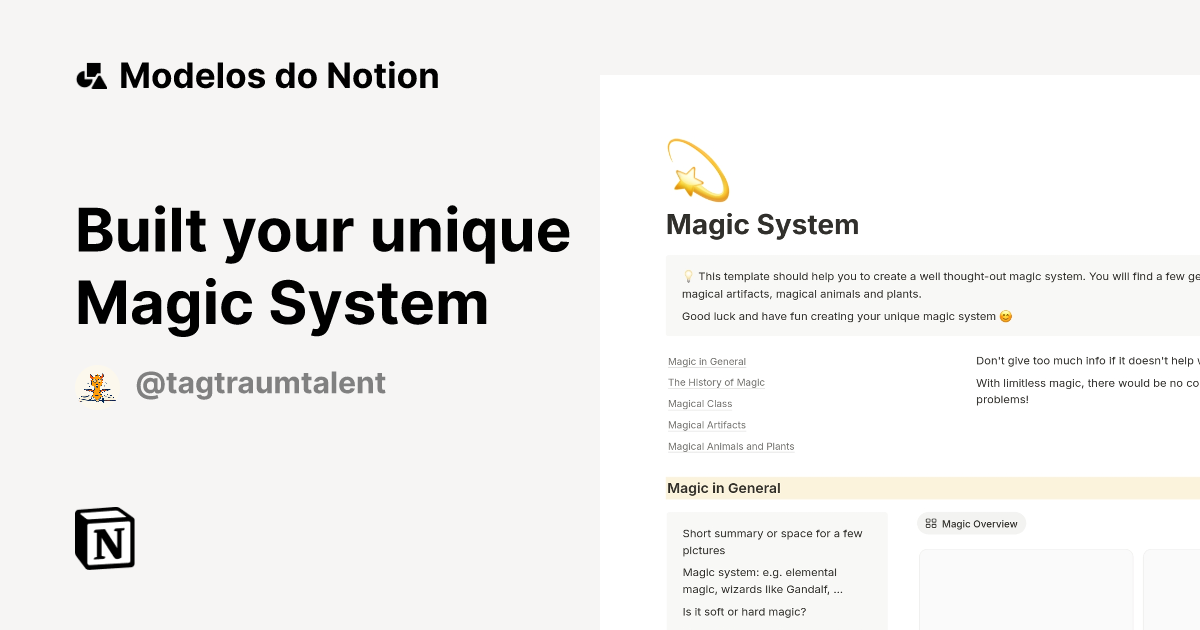Select the first empty gallery card
The image size is (1200, 630).
(1026, 590)
